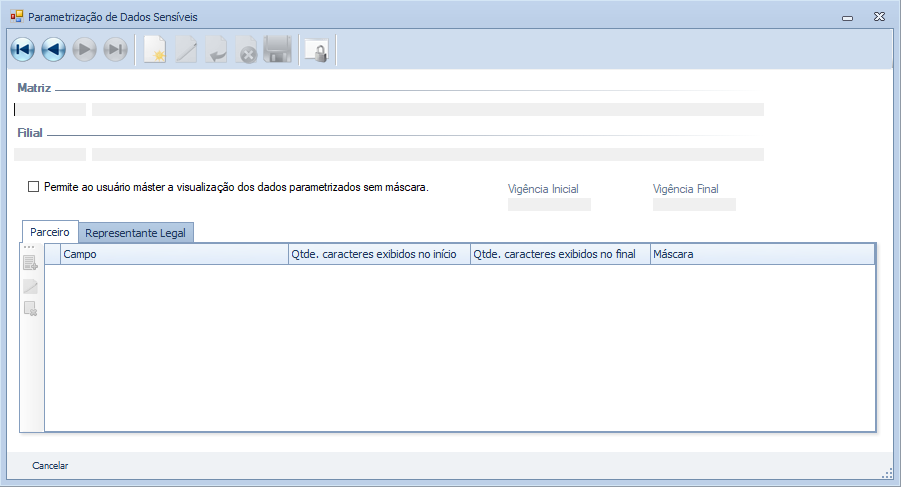Click the Filial code input field
The width and height of the screenshot is (901, 488).
click(x=50, y=154)
